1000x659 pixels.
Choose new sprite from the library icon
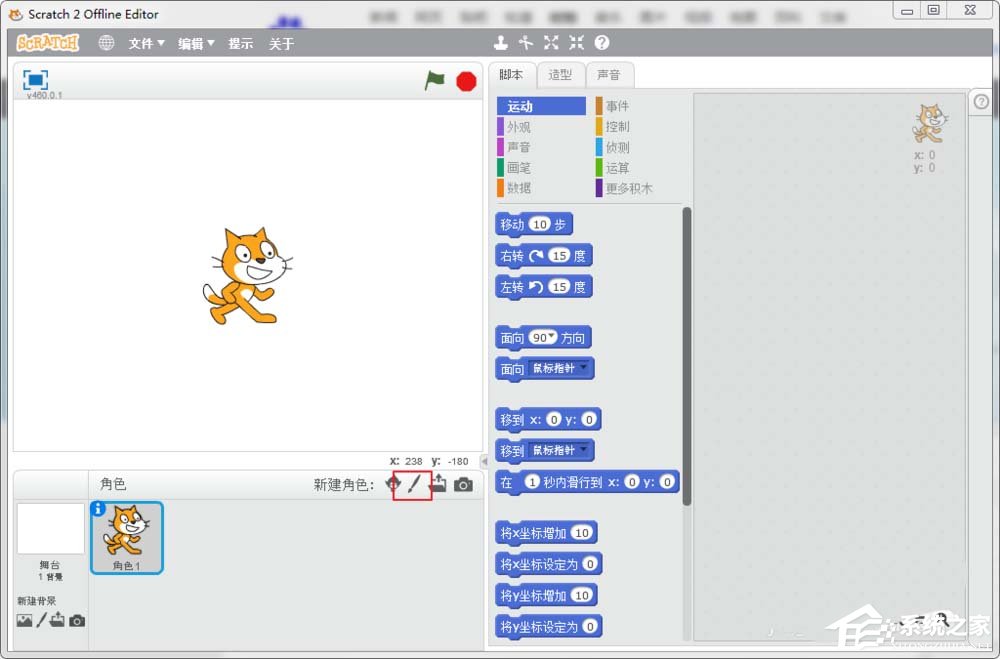pos(393,484)
